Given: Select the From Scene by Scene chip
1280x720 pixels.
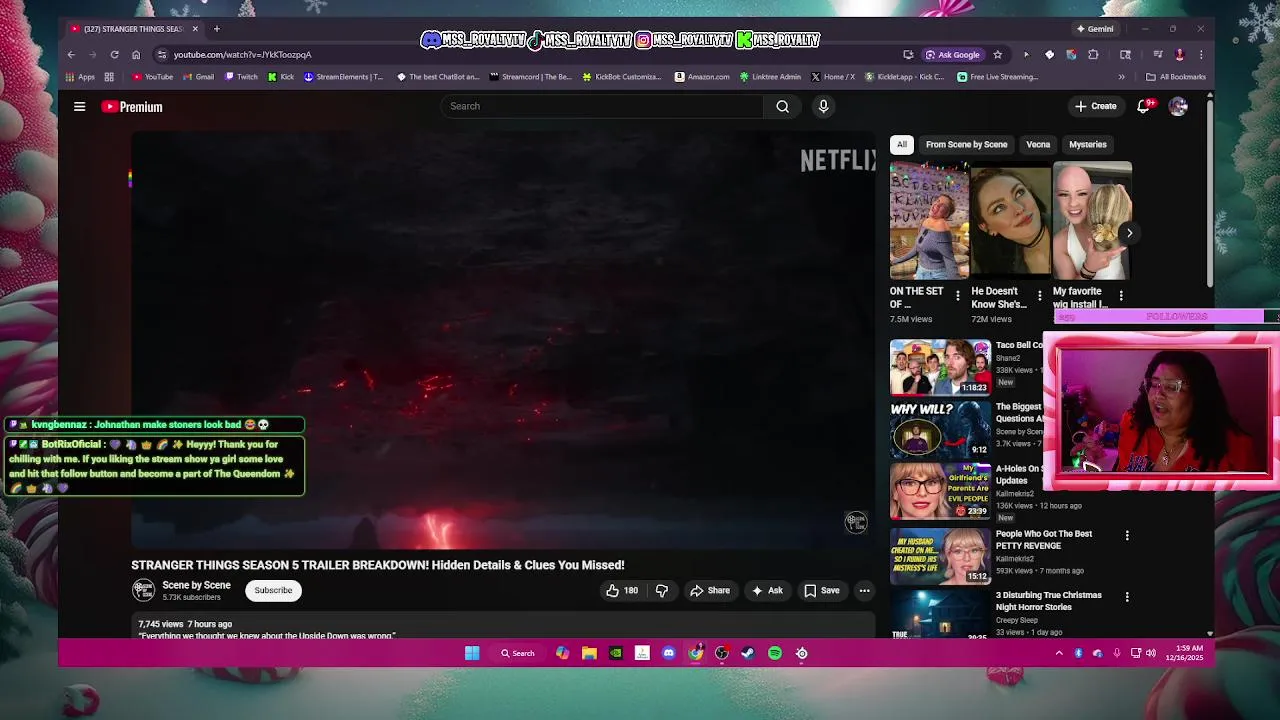Looking at the screenshot, I should [x=966, y=144].
